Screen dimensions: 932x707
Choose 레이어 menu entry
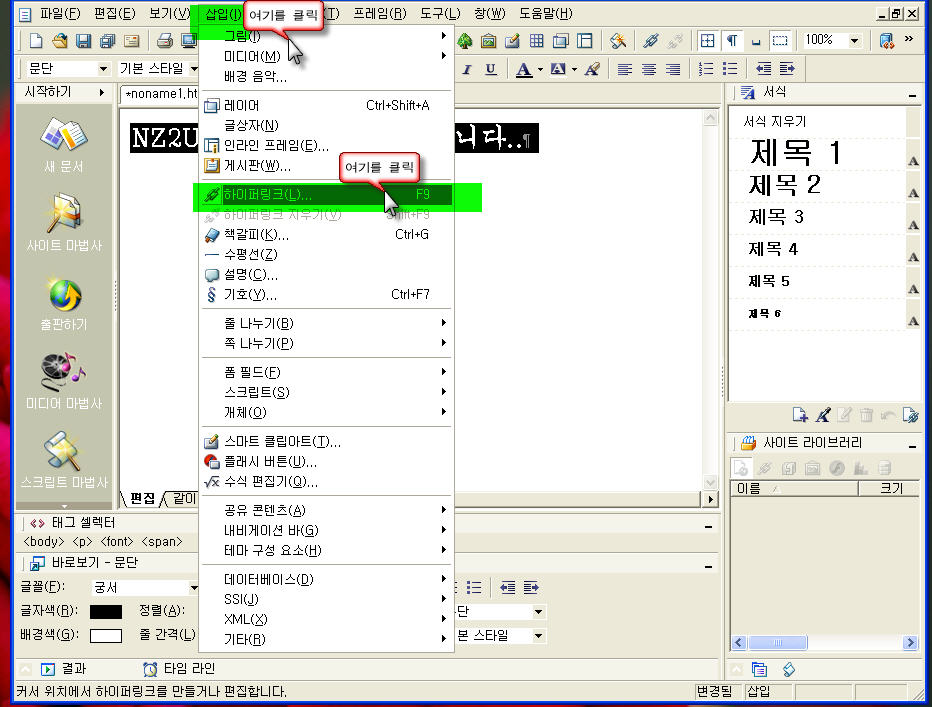coord(327,105)
